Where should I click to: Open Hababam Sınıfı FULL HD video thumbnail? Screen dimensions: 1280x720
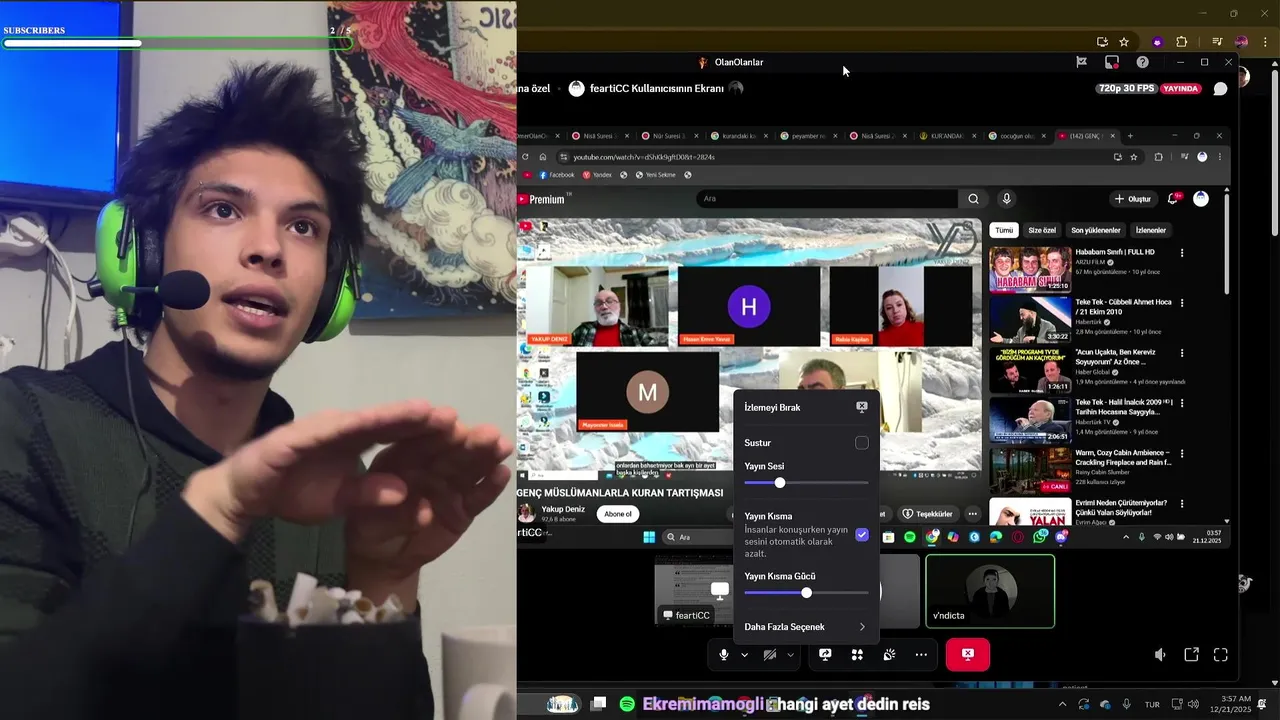(1030, 269)
